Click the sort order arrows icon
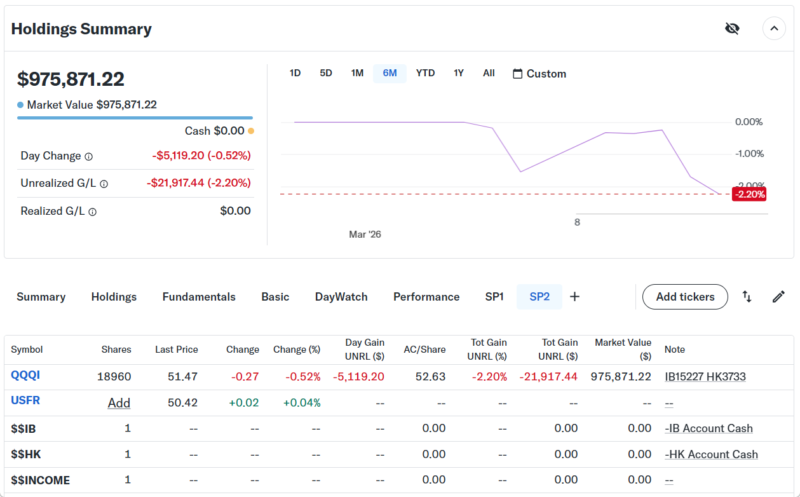Image resolution: width=800 pixels, height=497 pixels. 747,297
